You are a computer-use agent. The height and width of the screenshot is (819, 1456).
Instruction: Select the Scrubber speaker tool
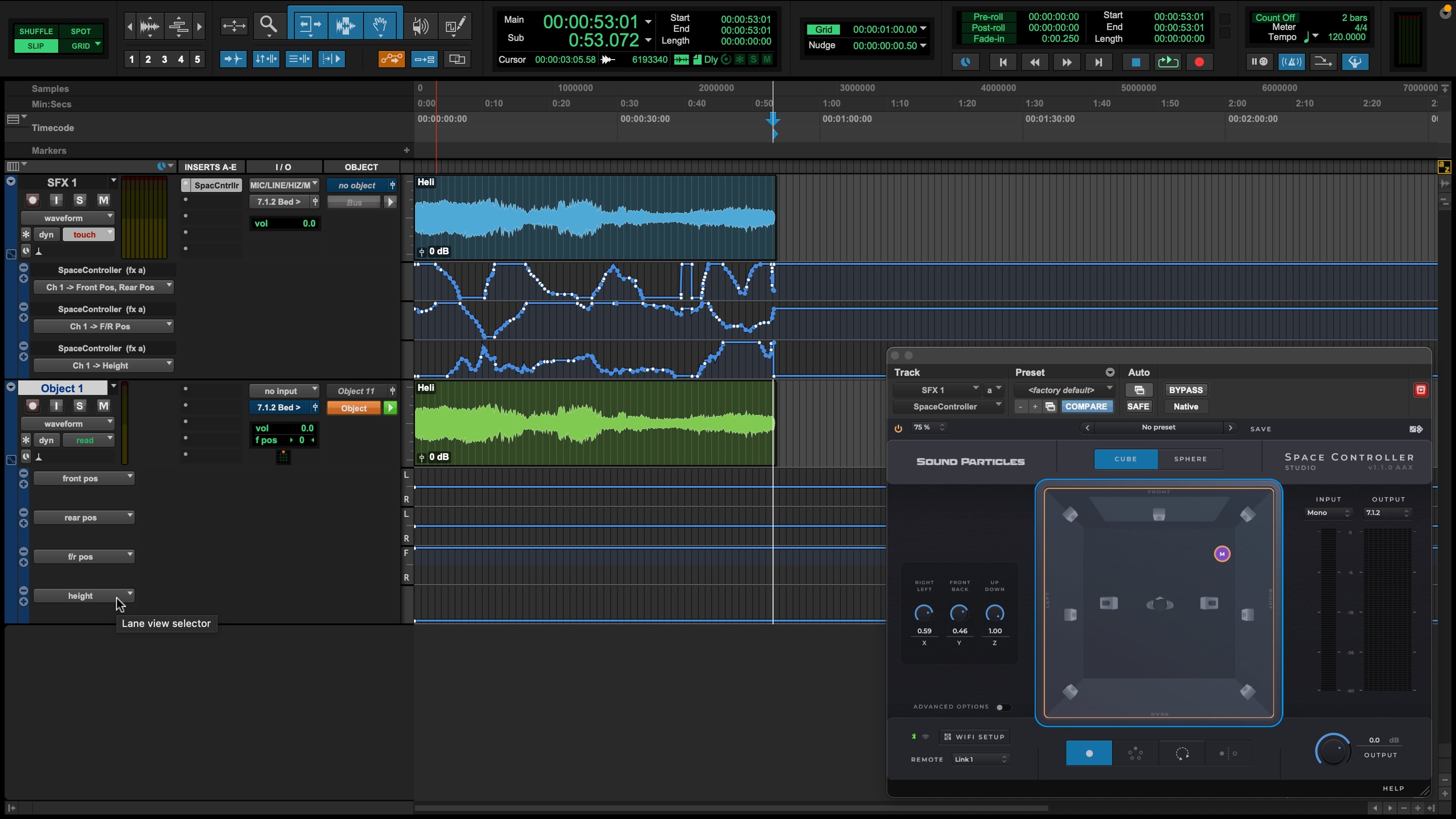(420, 25)
